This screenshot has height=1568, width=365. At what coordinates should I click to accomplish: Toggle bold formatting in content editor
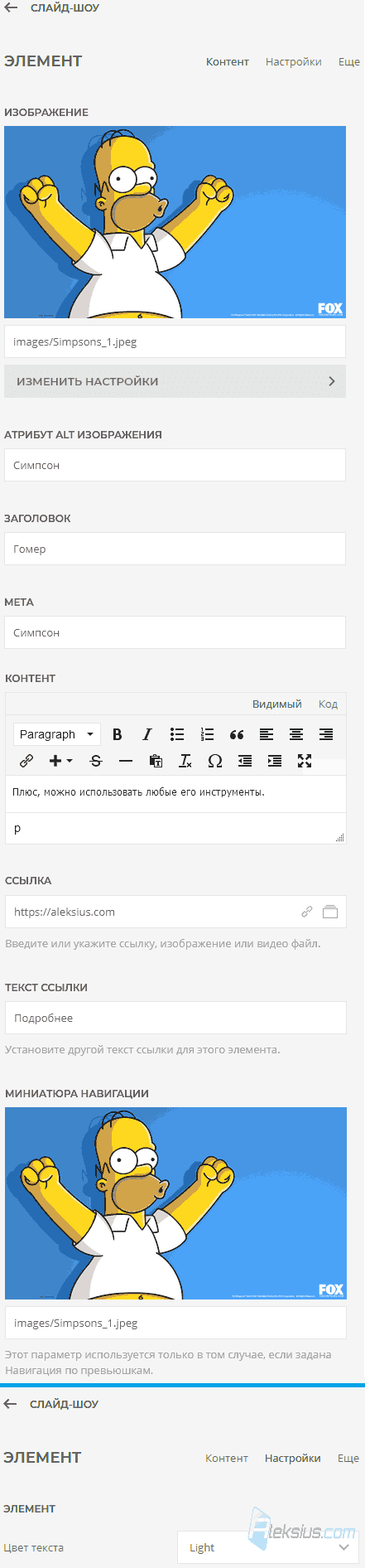(x=118, y=734)
